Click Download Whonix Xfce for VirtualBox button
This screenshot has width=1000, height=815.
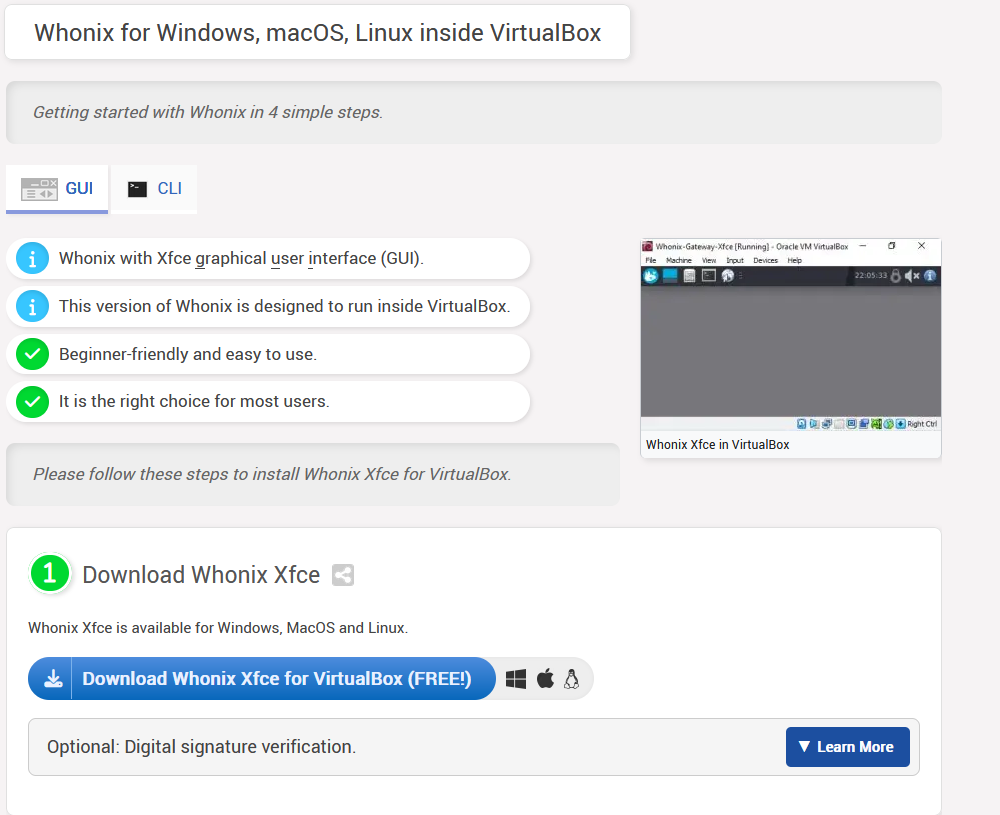click(262, 679)
